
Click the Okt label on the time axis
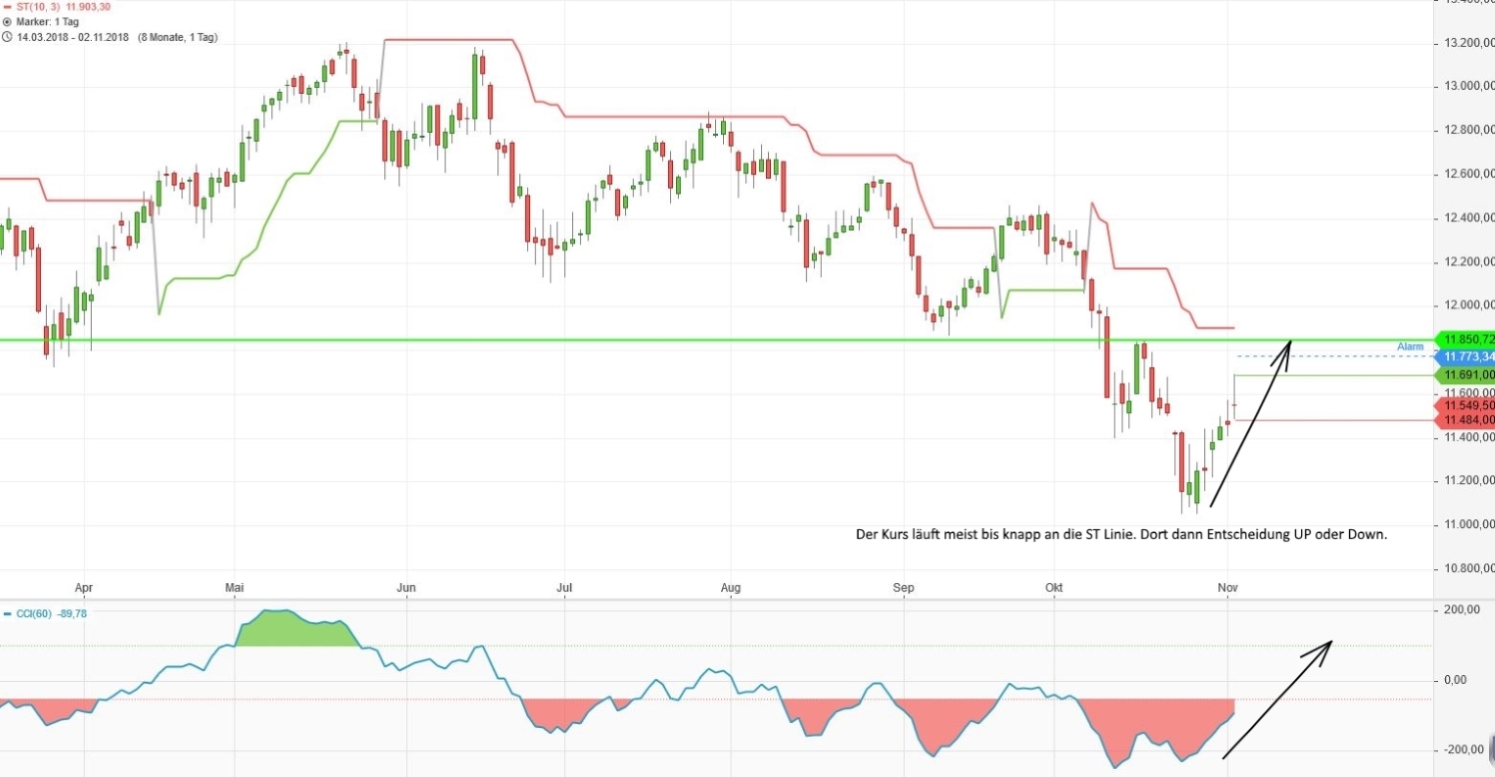pyautogui.click(x=1052, y=588)
